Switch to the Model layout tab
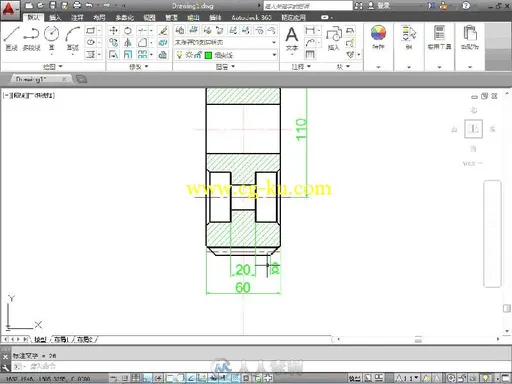 coord(41,339)
